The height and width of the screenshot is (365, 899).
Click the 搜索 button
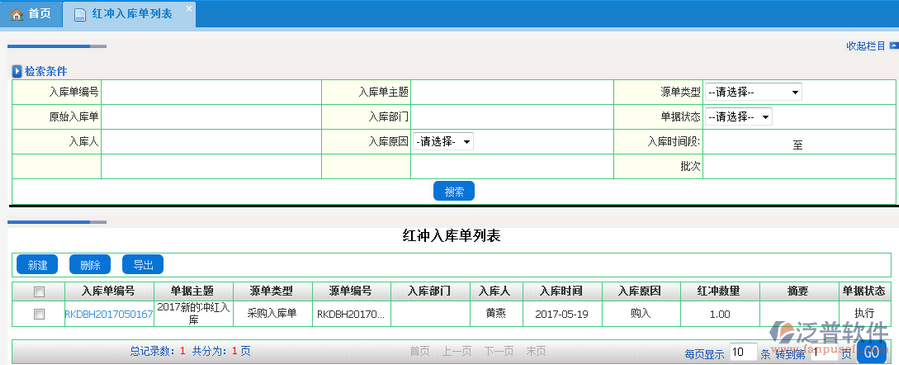pyautogui.click(x=454, y=191)
